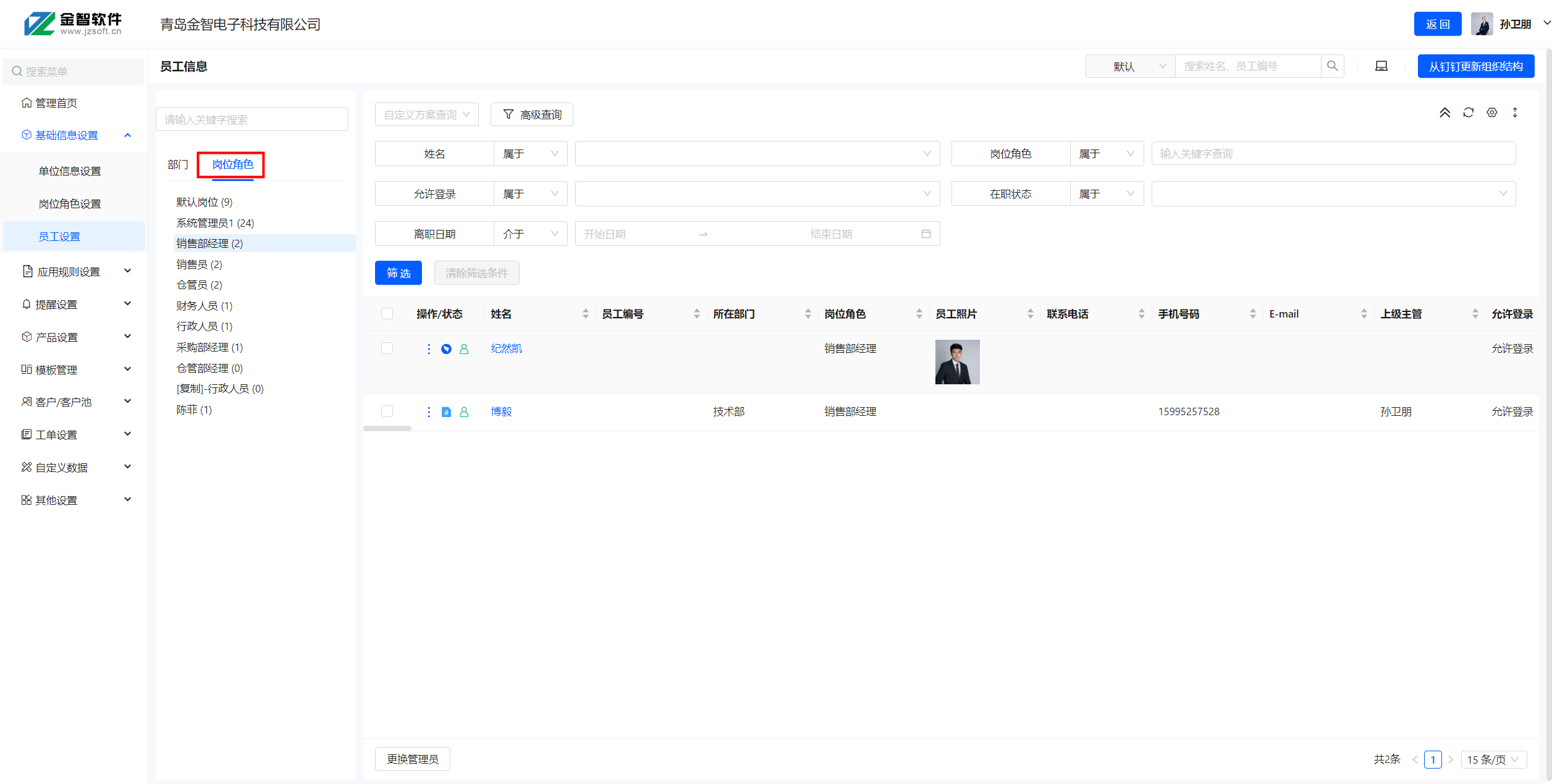The width and height of the screenshot is (1552, 784).
Task: Open three-dot action menu for 纪然凯
Action: click(x=429, y=349)
